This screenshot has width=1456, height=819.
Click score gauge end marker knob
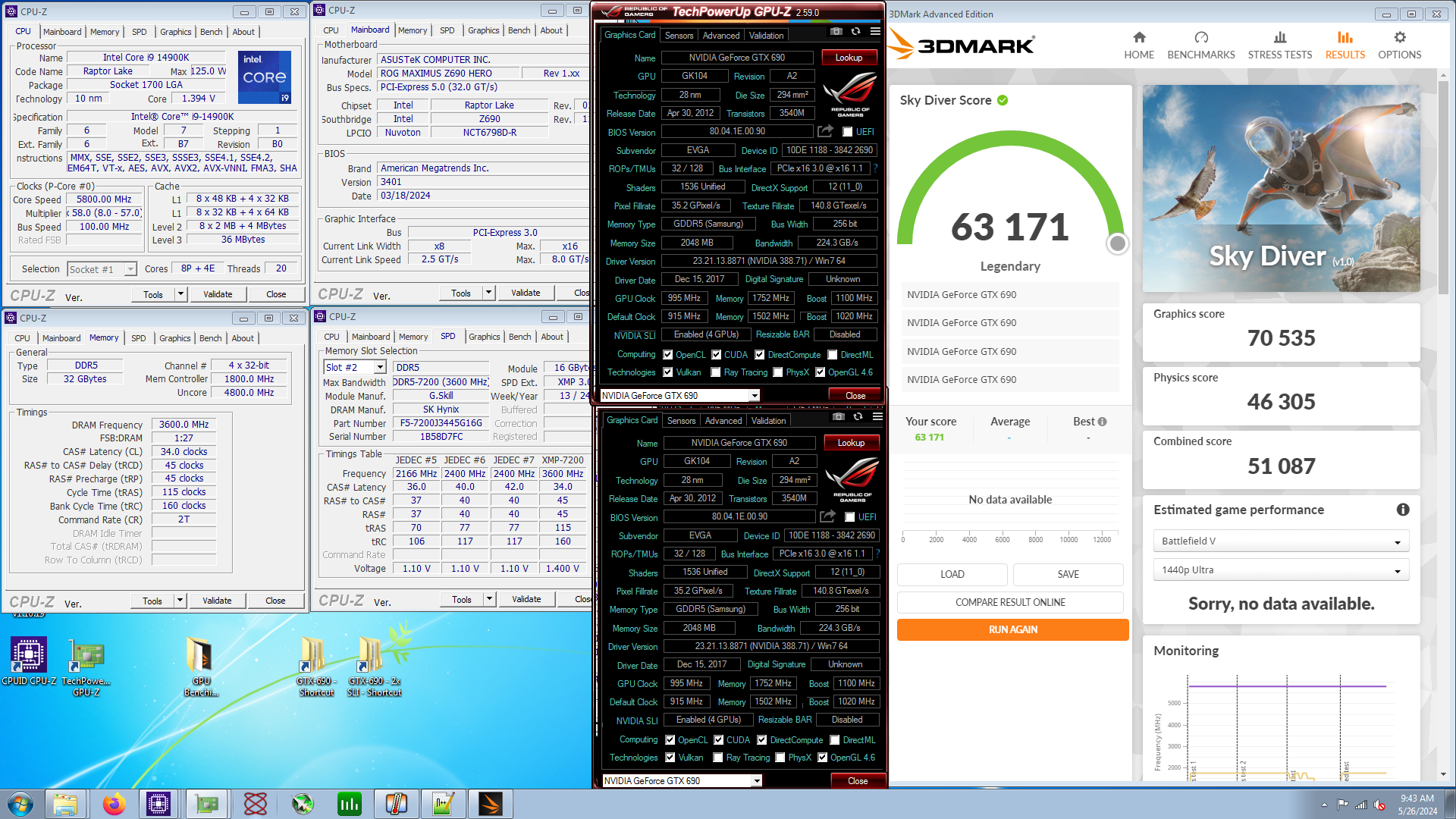pos(1117,243)
